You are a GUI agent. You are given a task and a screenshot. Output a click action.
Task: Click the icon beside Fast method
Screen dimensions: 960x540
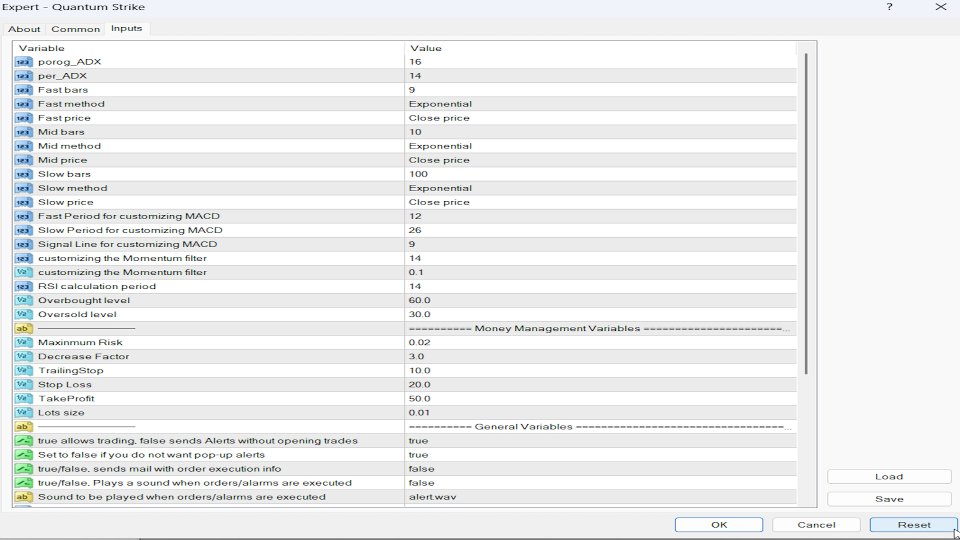23,104
